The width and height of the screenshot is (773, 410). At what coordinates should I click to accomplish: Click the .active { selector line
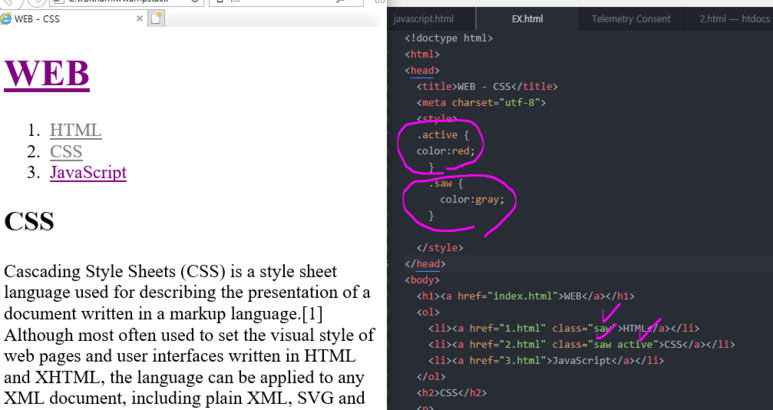[x=443, y=135]
